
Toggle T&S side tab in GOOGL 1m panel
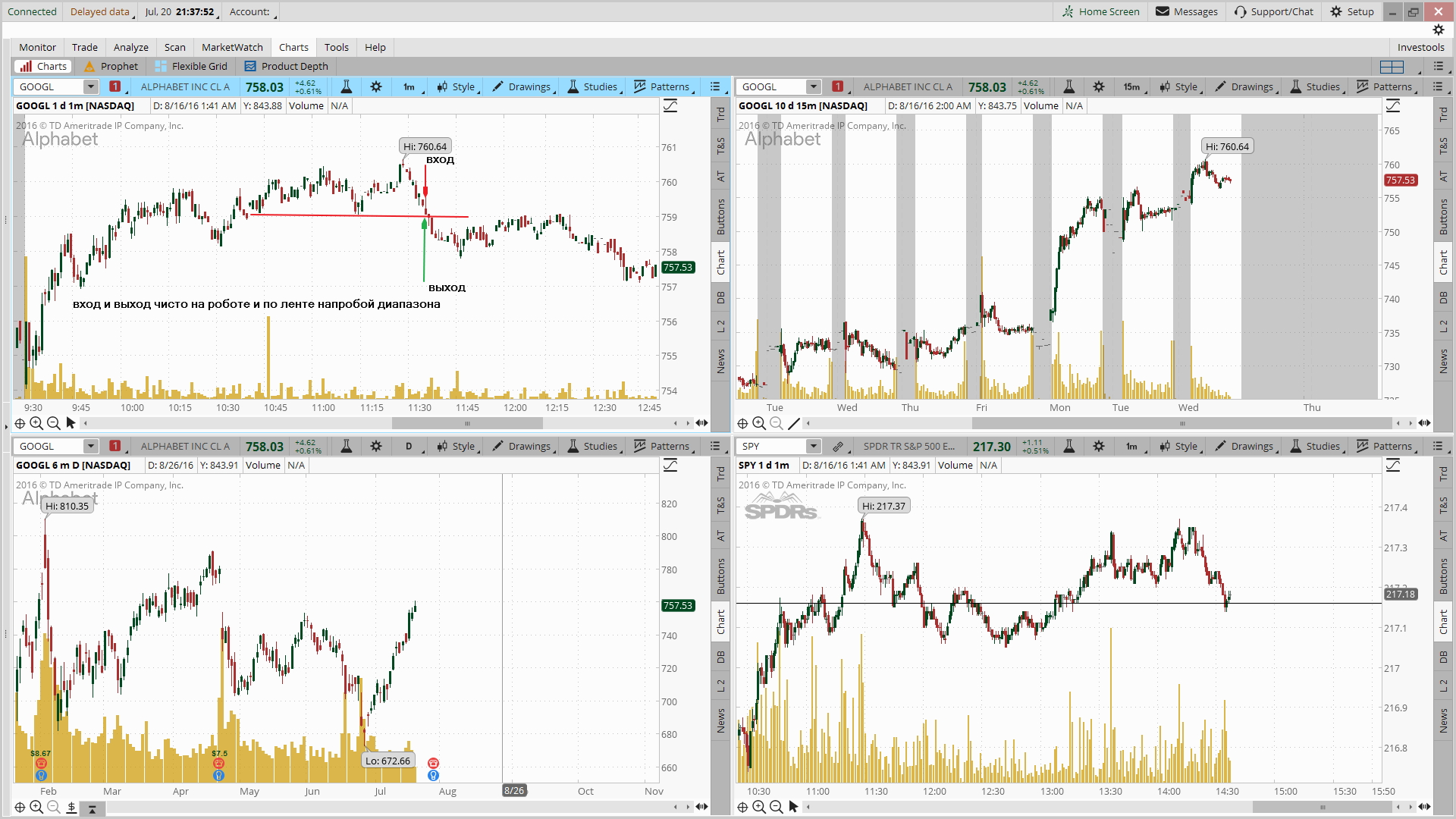pos(720,146)
